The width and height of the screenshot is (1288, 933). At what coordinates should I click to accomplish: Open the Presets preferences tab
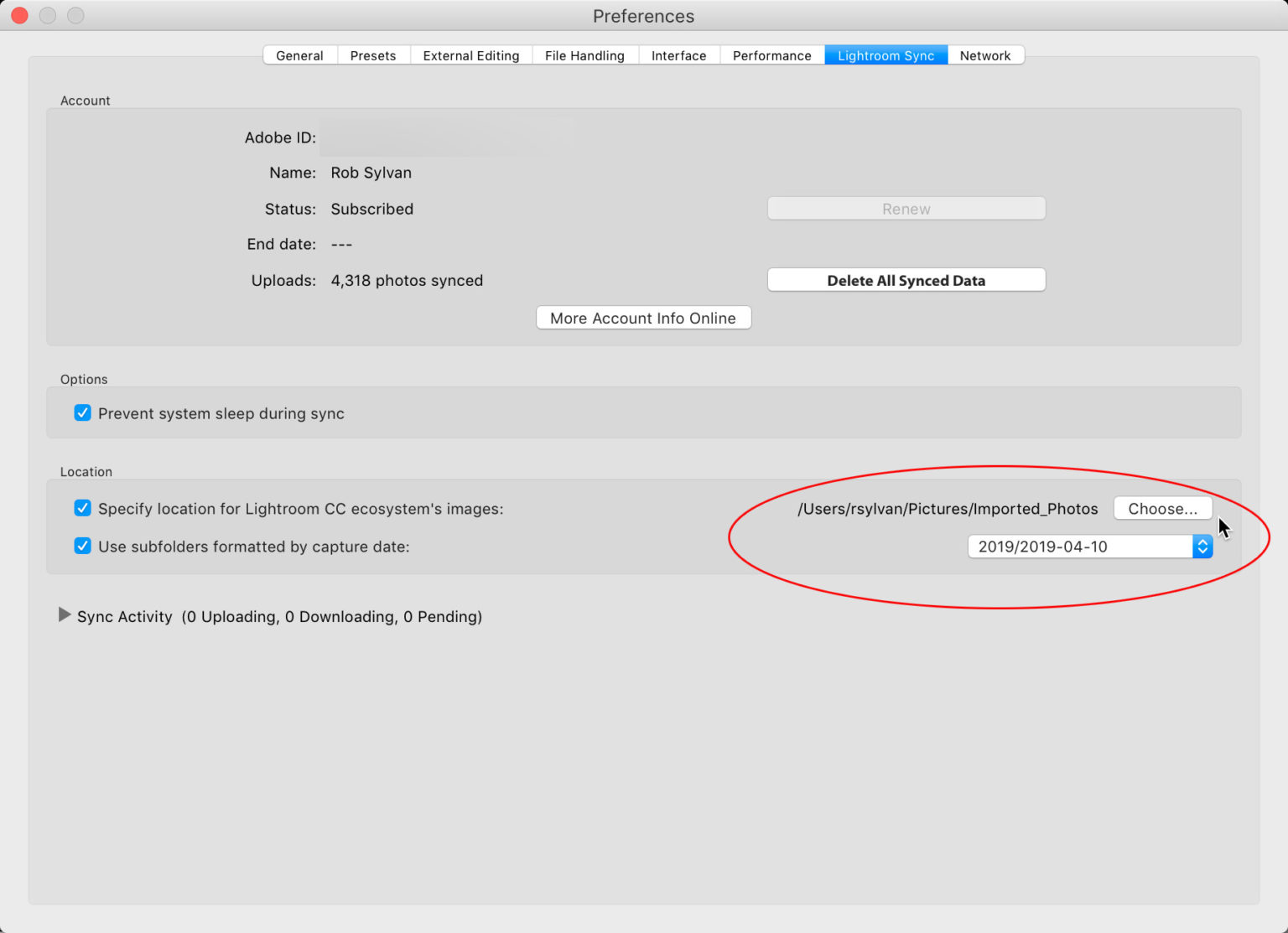(x=373, y=55)
